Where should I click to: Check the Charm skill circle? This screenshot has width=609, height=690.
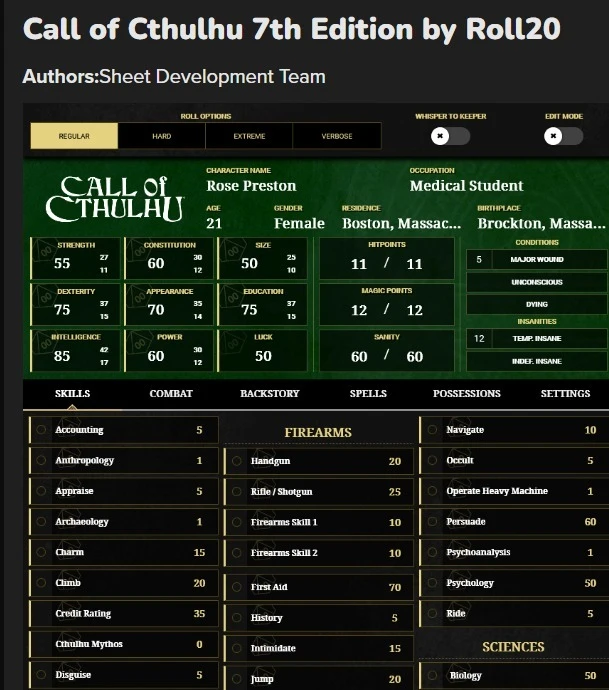pos(41,552)
